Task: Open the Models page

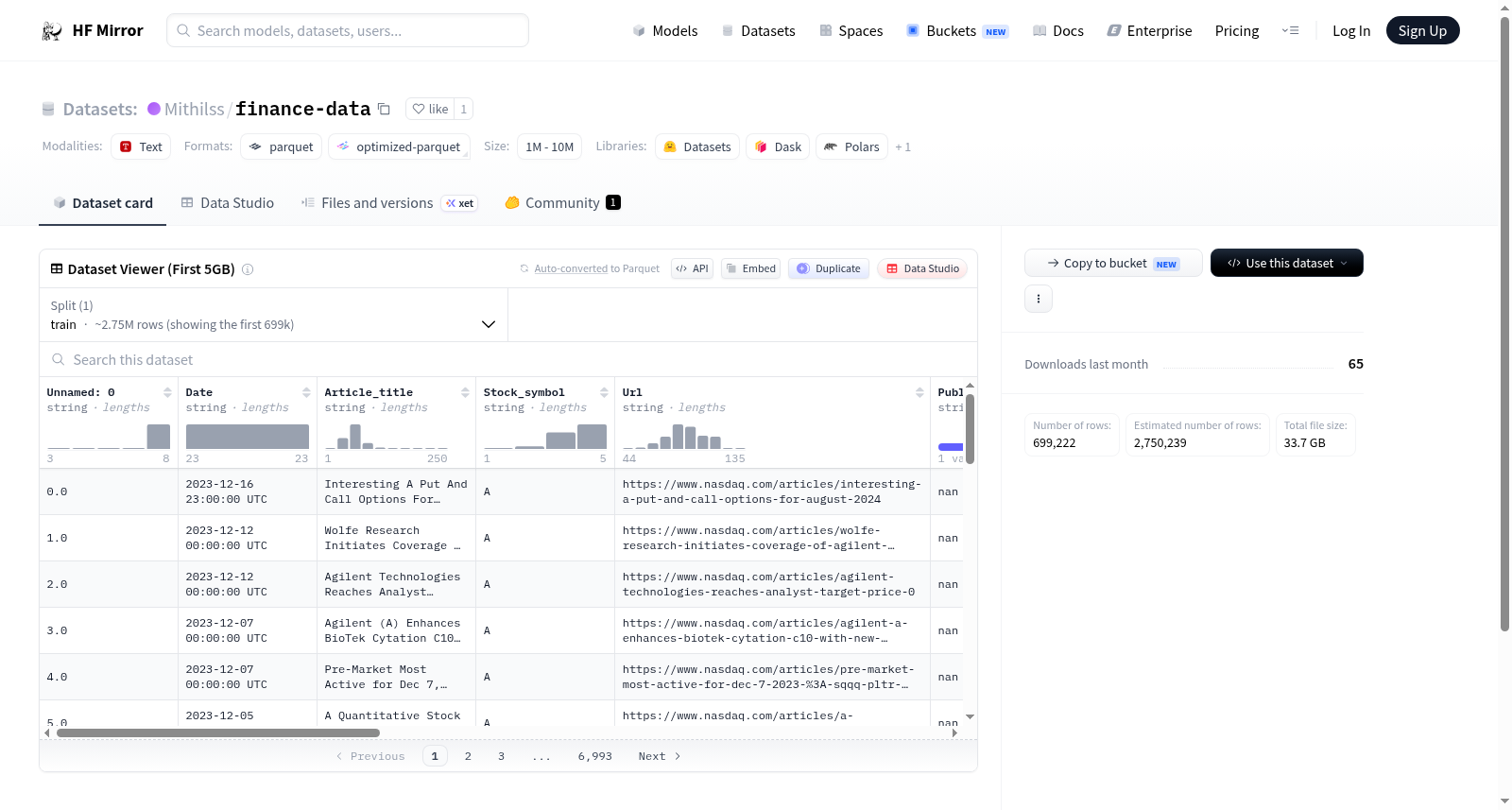Action: (665, 30)
